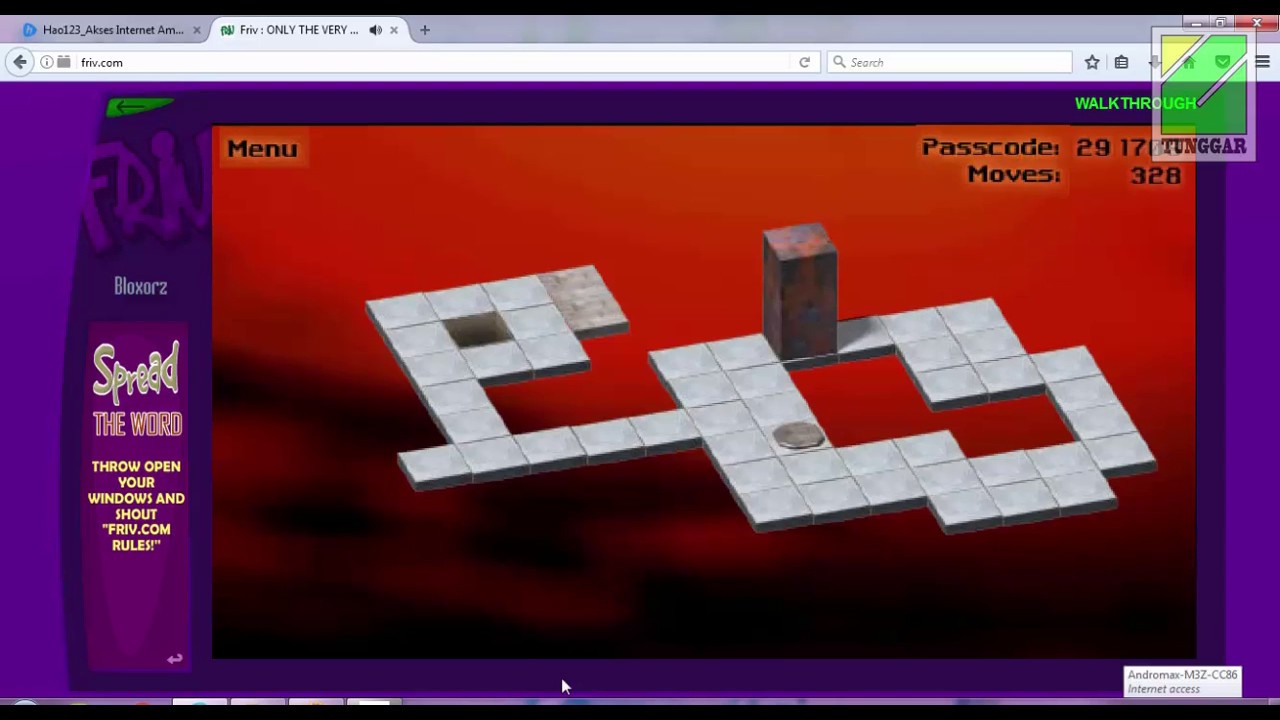Mute the audio on the Friv tab
This screenshot has width=1280, height=720.
pyautogui.click(x=375, y=30)
